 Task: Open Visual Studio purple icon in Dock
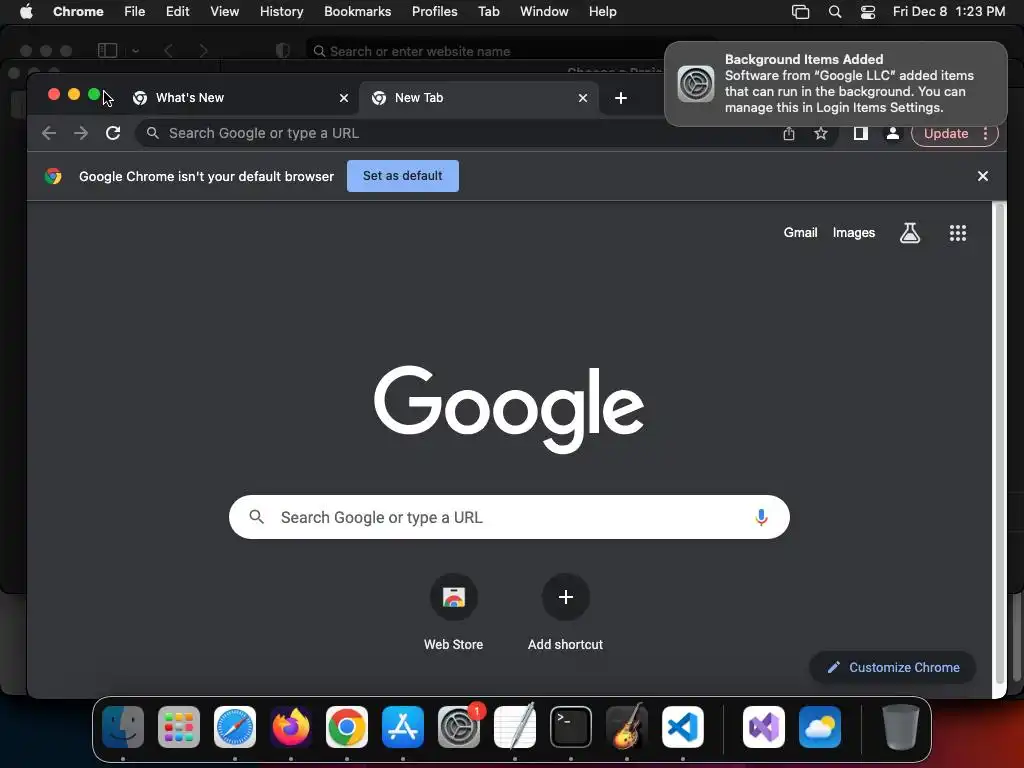pos(763,727)
